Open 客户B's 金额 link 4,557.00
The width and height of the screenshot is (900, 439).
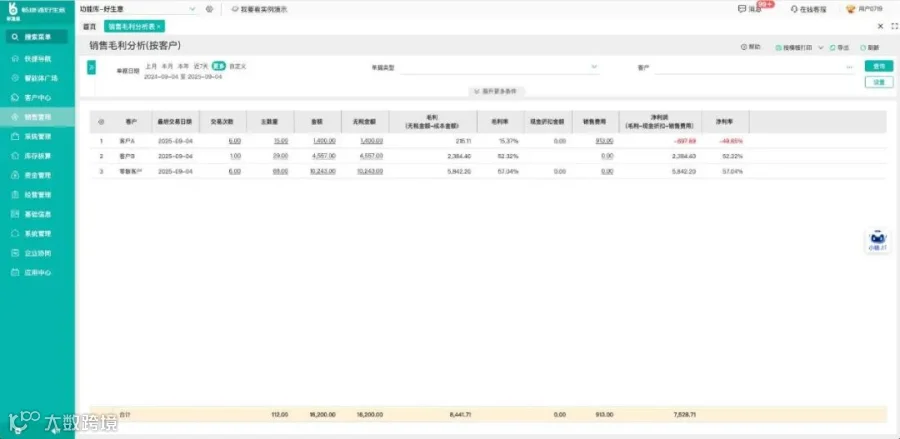[324, 156]
